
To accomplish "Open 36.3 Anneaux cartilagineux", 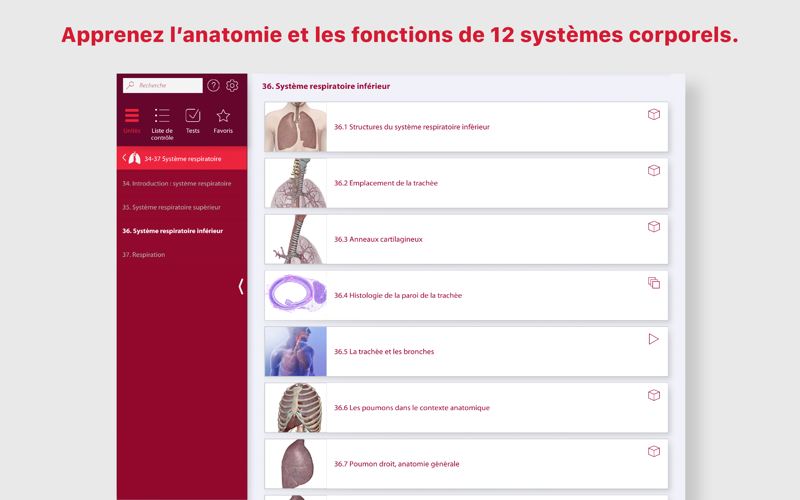I will point(466,239).
